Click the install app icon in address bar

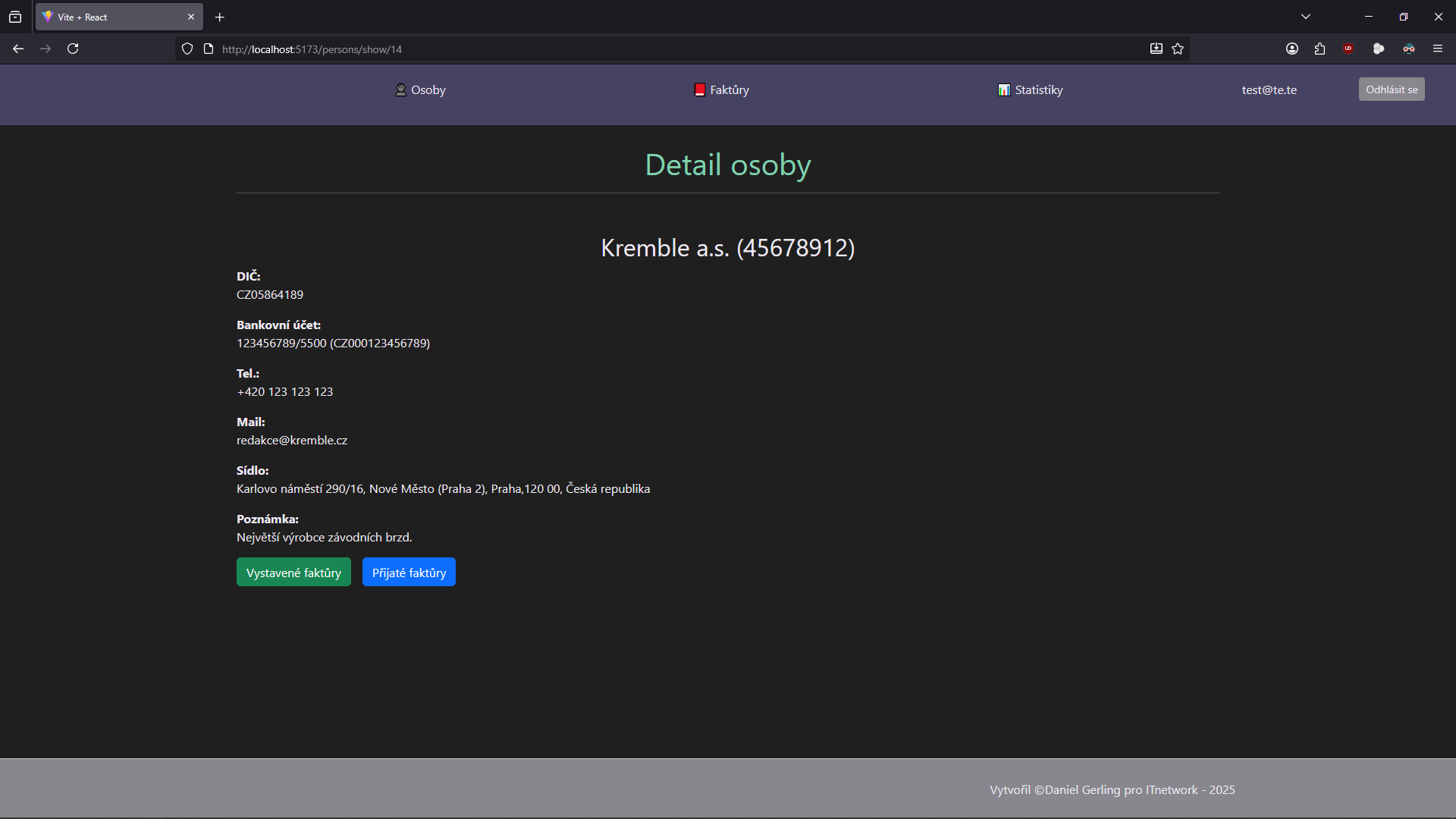(x=1156, y=49)
